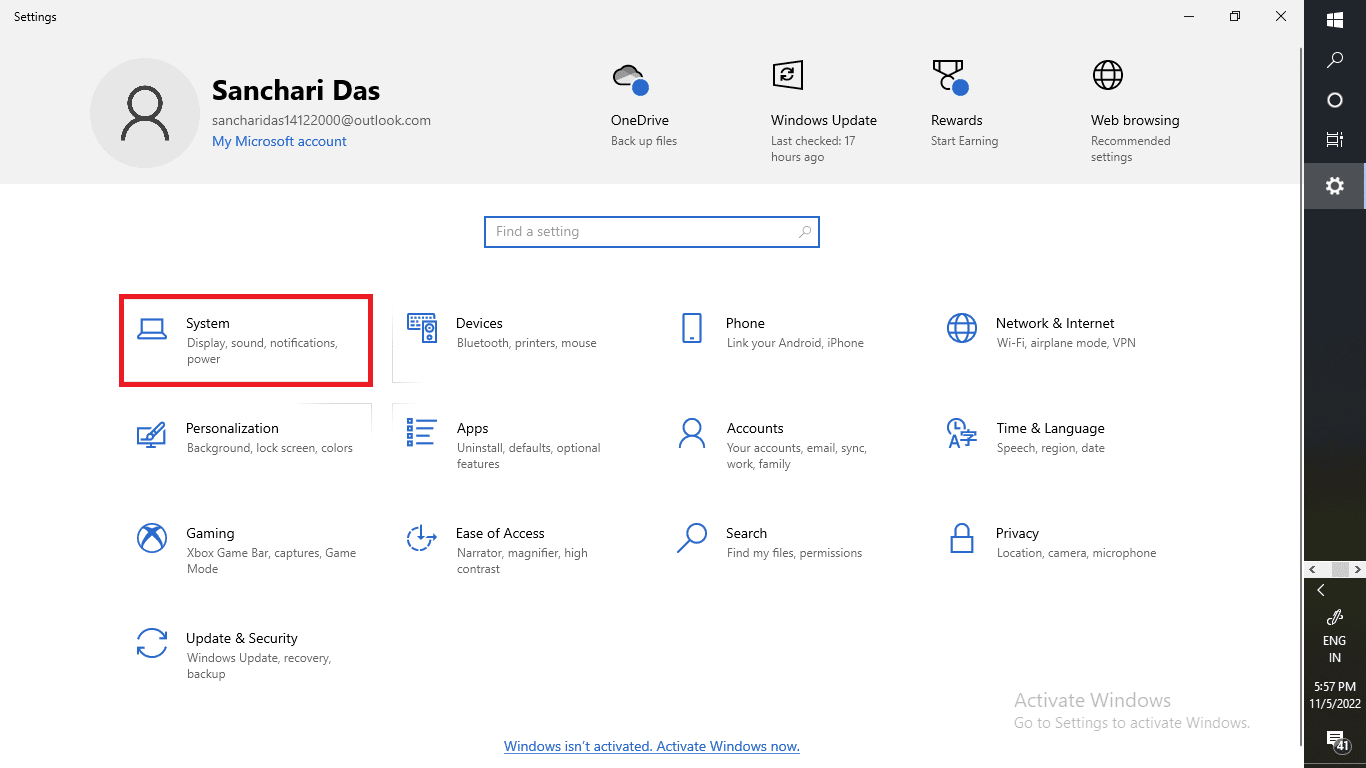Open Gaming settings Xbox icon
Image resolution: width=1366 pixels, height=768 pixels.
pyautogui.click(x=152, y=538)
